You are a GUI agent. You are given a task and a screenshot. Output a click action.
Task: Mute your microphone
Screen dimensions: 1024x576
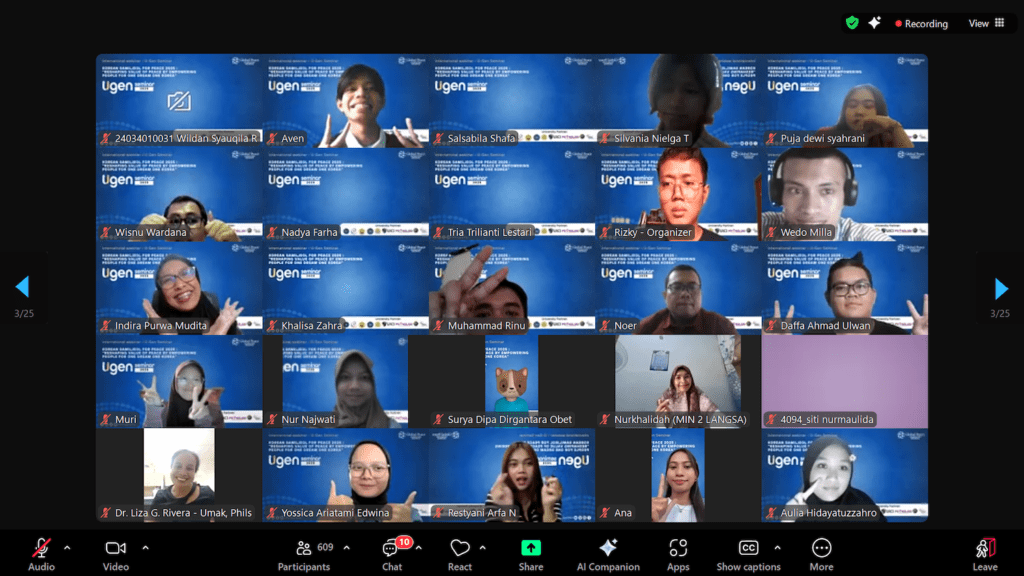point(40,548)
